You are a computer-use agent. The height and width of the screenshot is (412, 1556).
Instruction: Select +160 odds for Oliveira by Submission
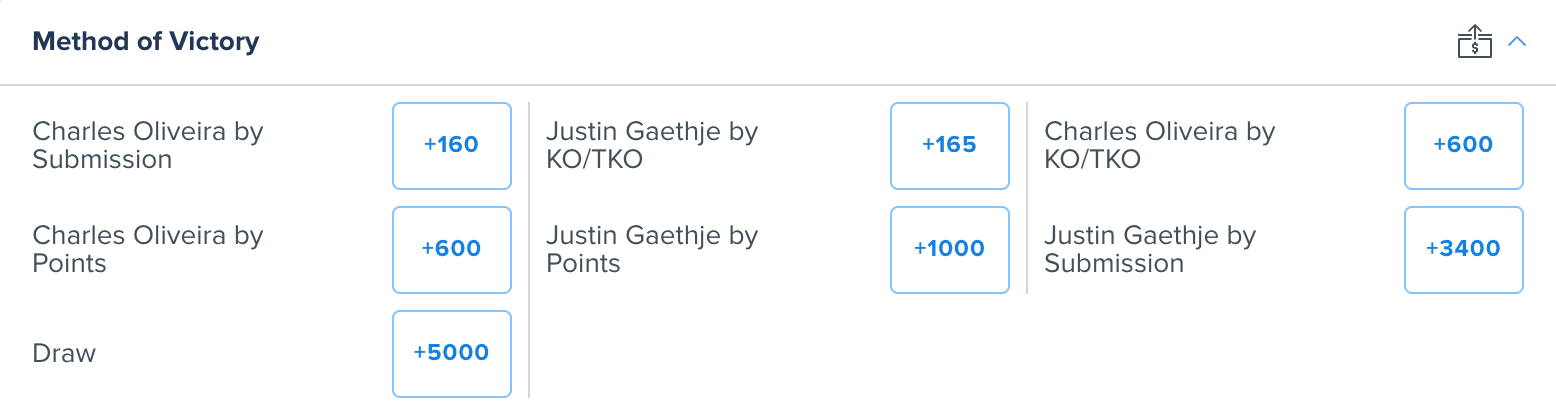(452, 145)
